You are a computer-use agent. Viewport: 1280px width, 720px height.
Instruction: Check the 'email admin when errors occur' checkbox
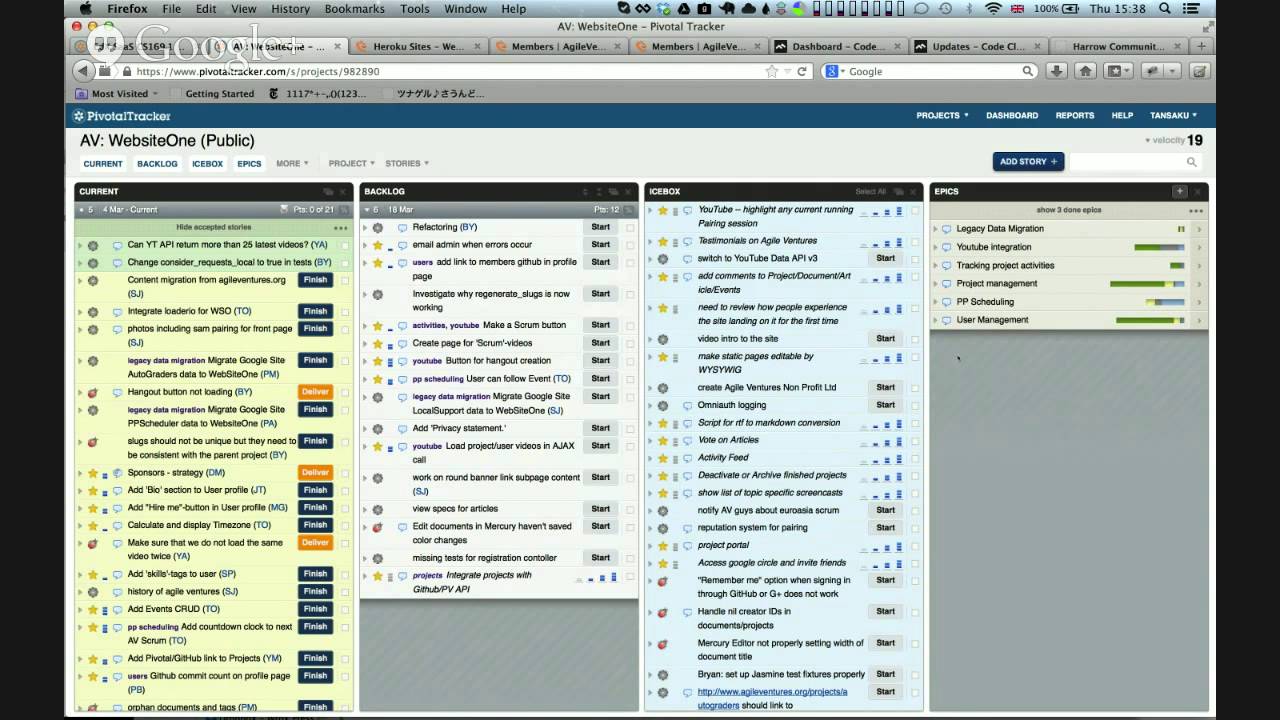tap(630, 246)
